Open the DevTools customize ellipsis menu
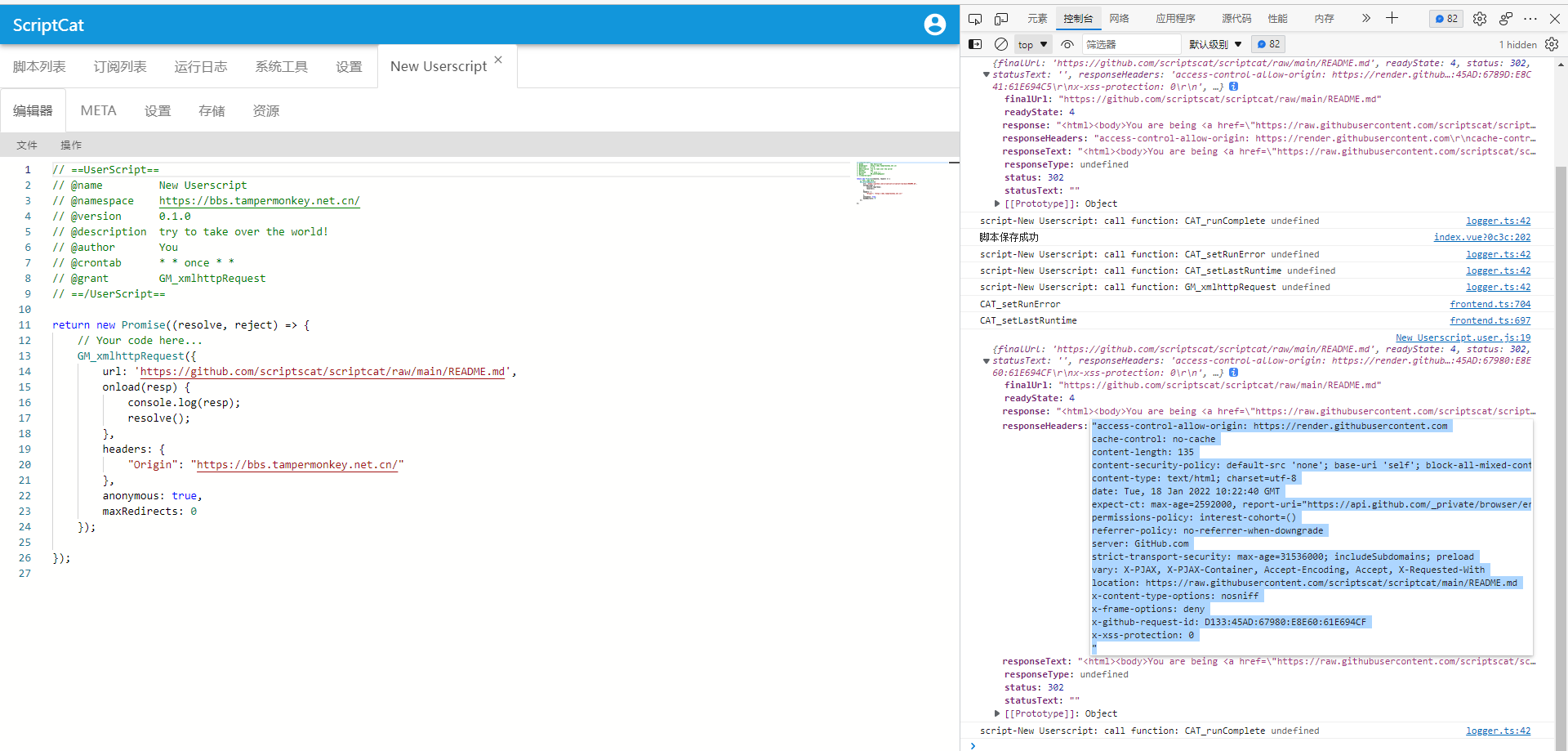Image resolution: width=1568 pixels, height=751 pixels. point(1530,19)
